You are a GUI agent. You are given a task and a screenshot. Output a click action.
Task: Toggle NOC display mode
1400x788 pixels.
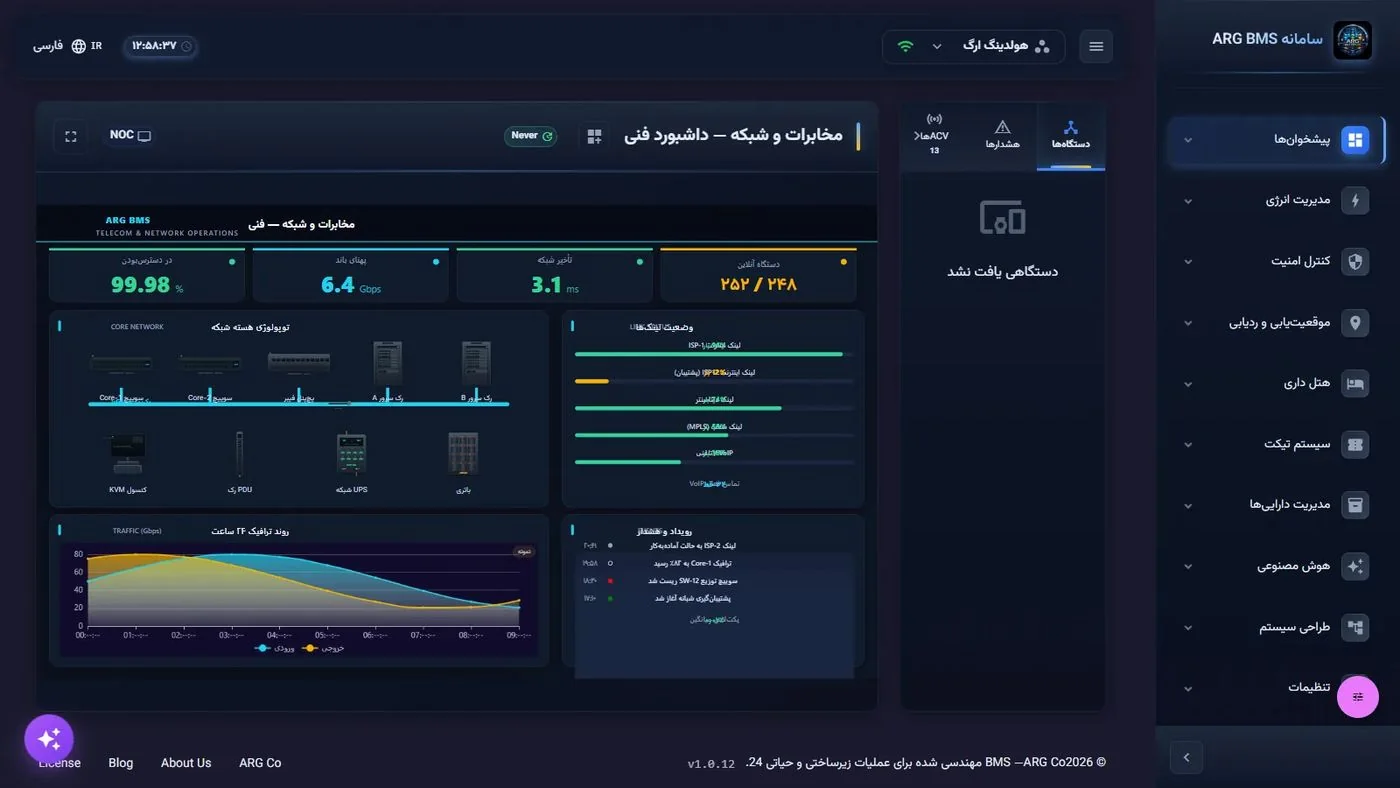[x=130, y=135]
